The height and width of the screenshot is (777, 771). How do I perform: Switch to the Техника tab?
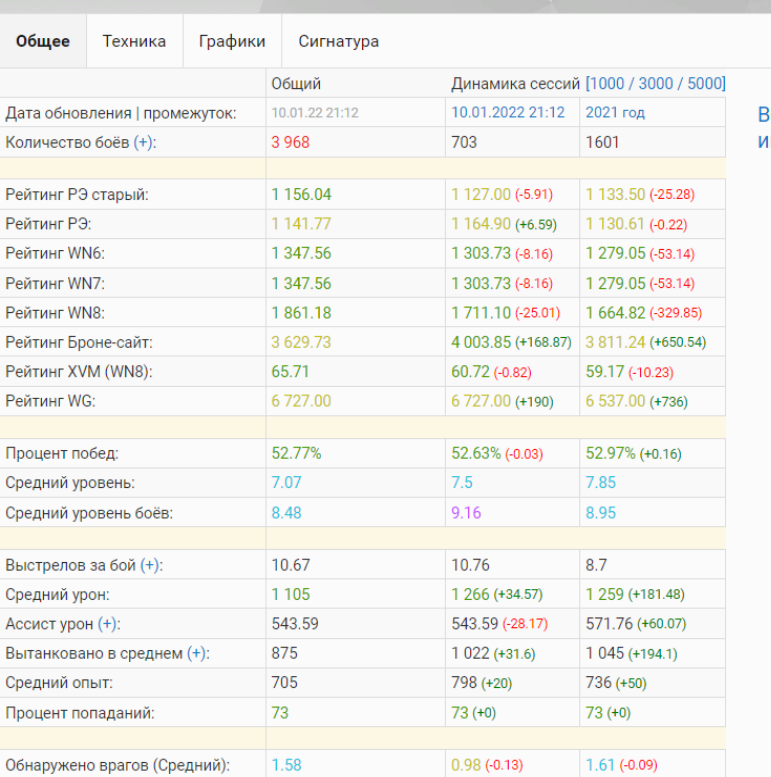point(134,42)
